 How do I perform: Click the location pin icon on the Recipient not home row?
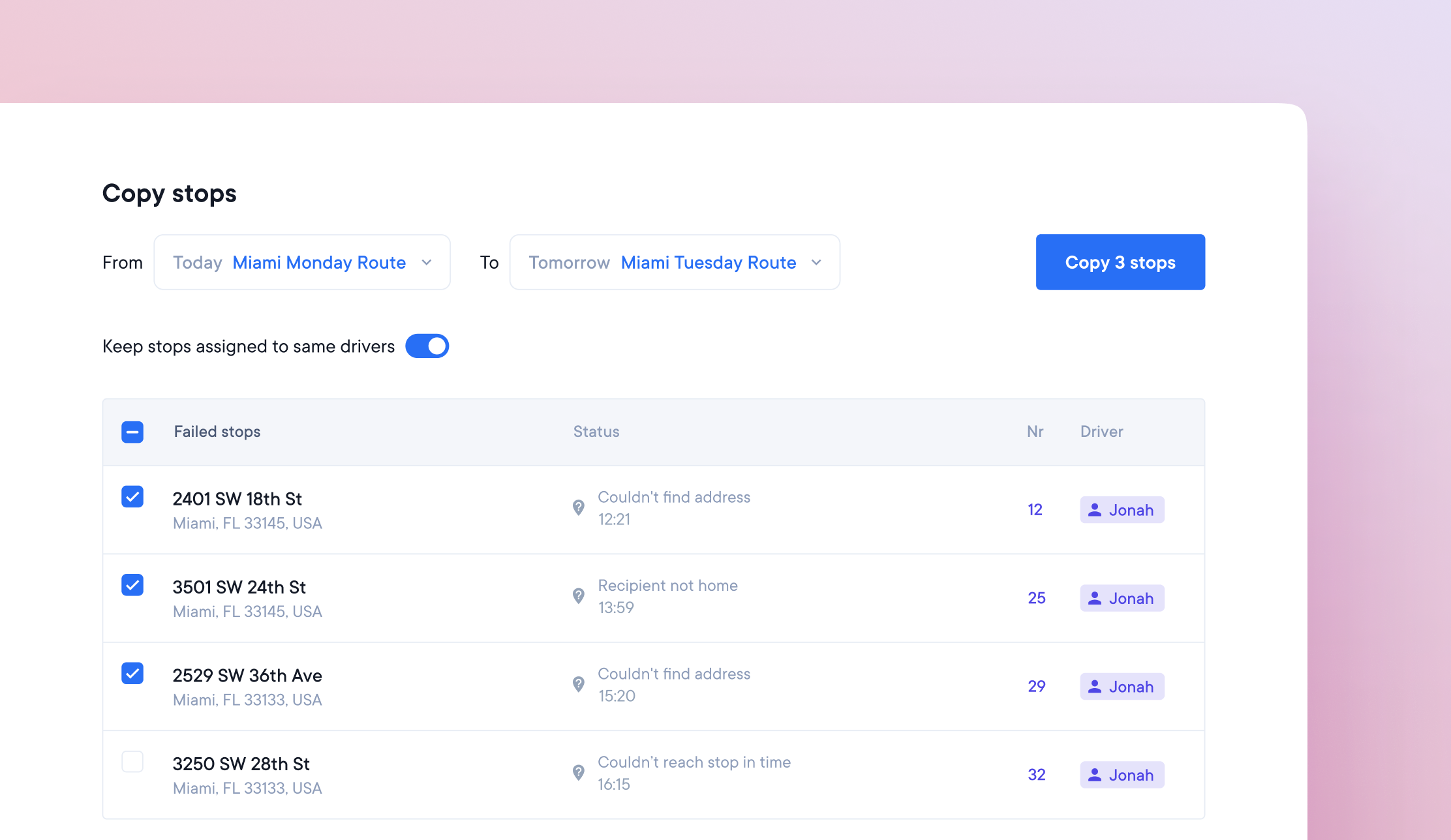pyautogui.click(x=579, y=596)
